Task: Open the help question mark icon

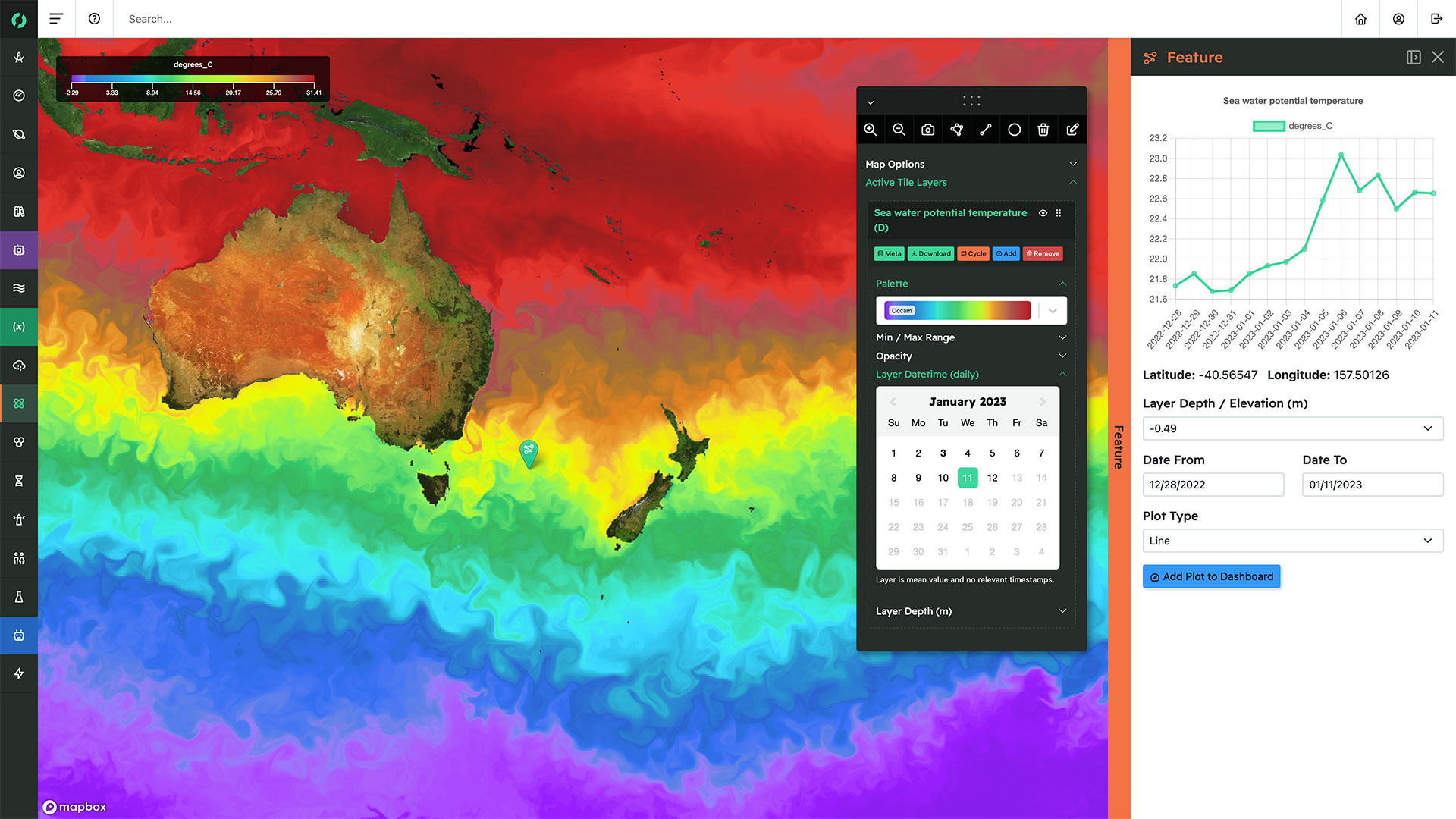Action: coord(94,19)
